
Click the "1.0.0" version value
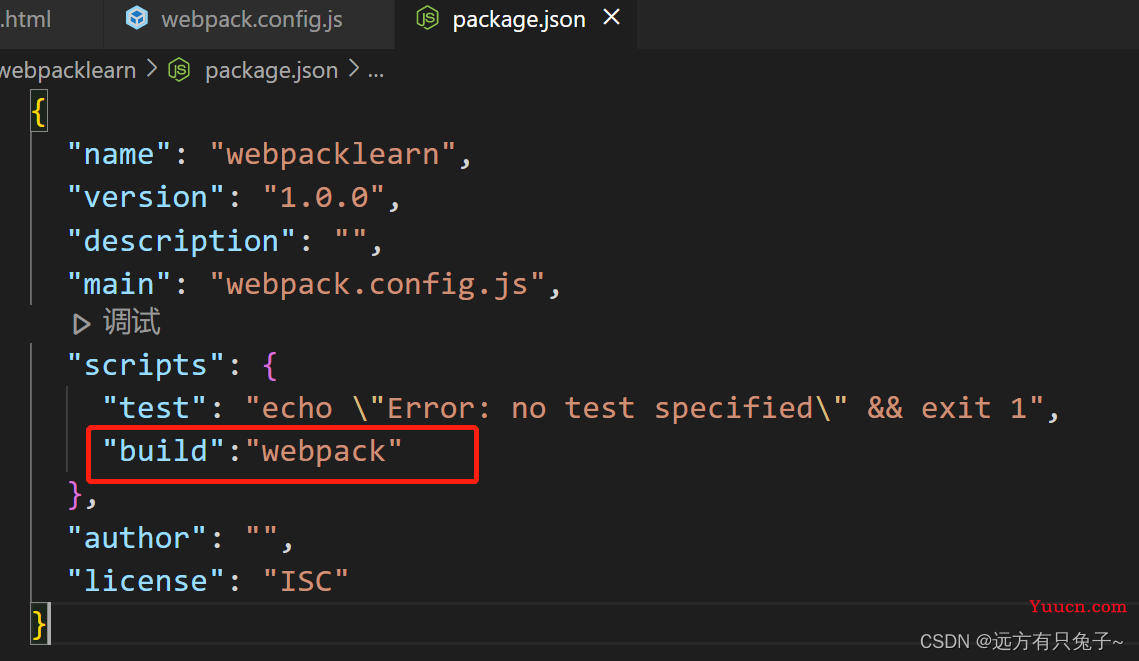(324, 197)
